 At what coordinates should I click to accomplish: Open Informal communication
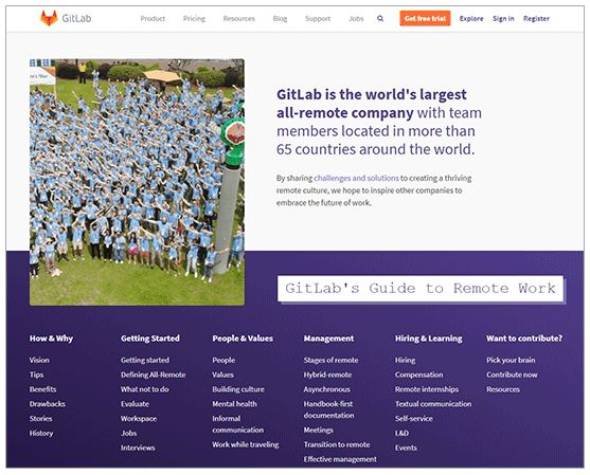(x=238, y=425)
